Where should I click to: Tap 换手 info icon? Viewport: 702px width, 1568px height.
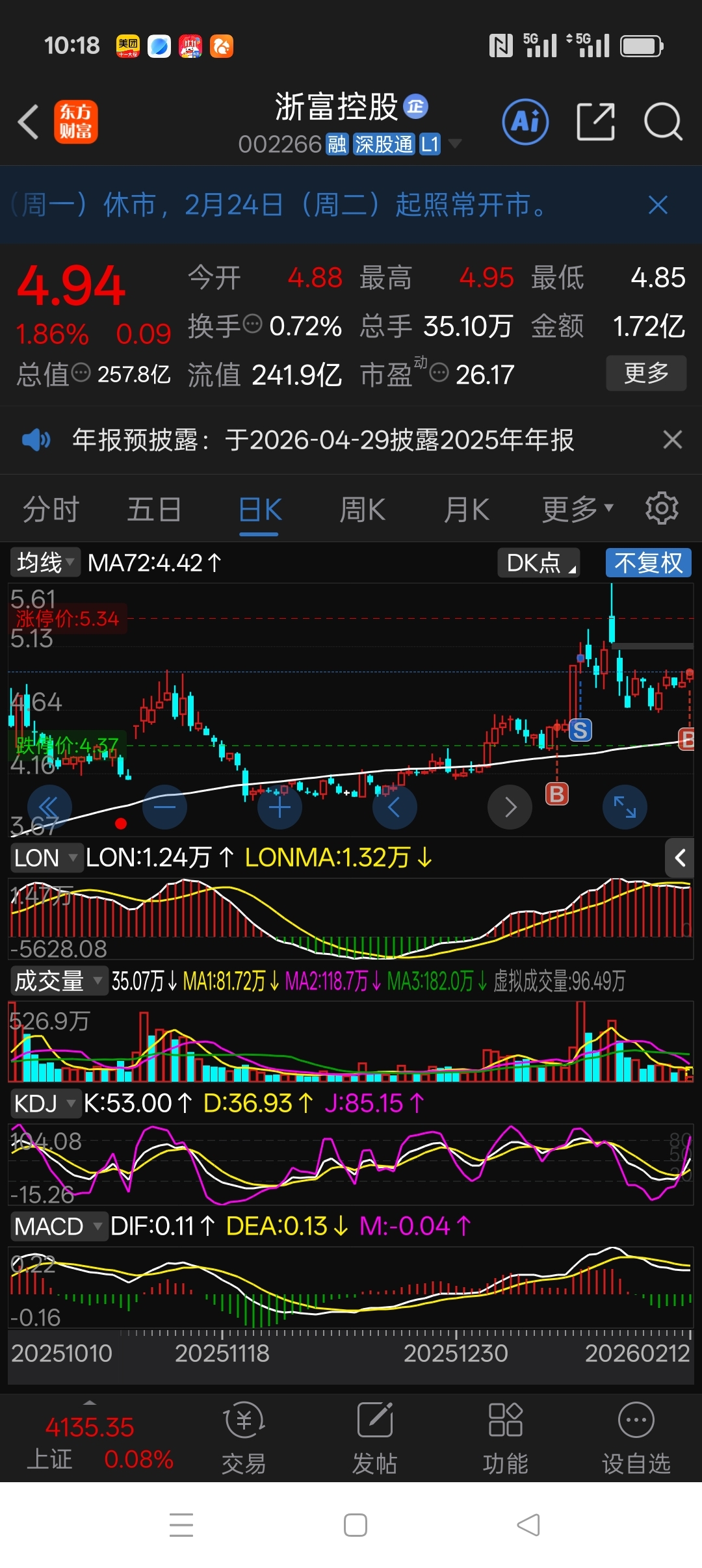252,323
